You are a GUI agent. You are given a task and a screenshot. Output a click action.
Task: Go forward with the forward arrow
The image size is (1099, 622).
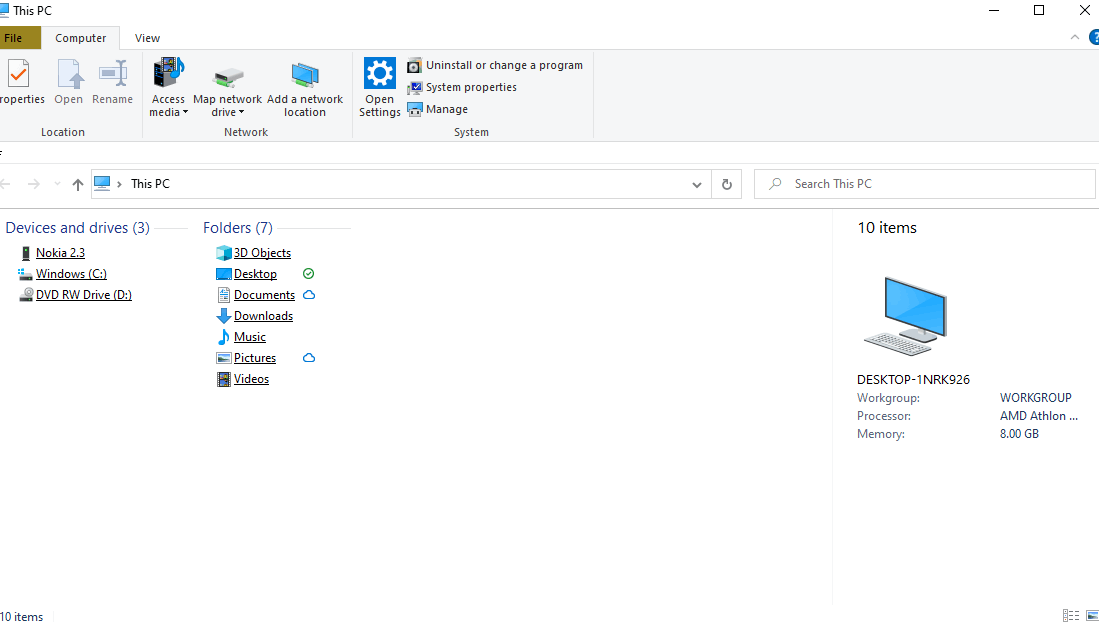tap(33, 184)
